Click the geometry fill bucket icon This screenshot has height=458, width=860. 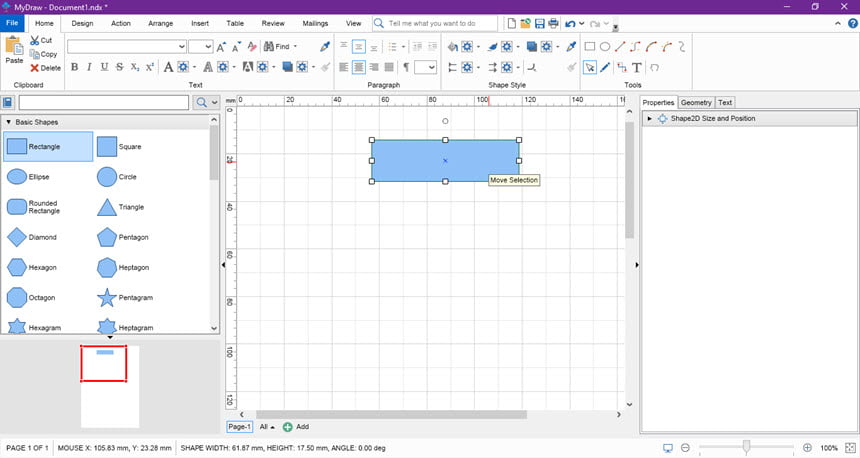pyautogui.click(x=453, y=47)
